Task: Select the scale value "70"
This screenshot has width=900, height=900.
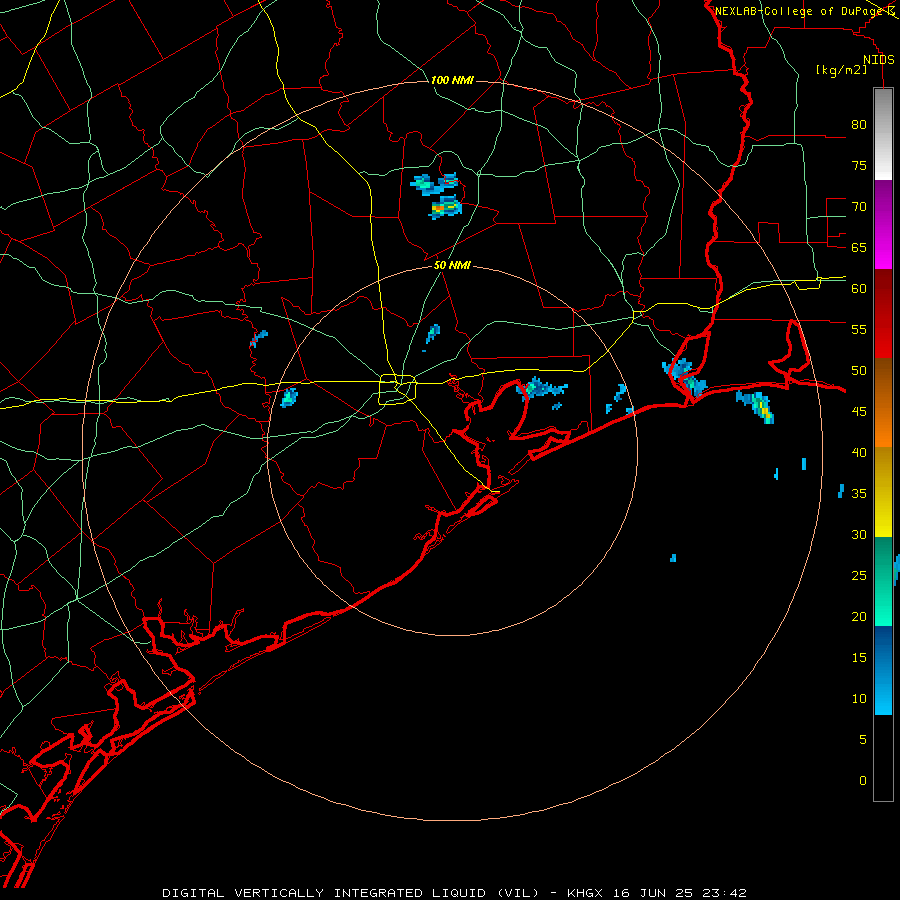Action: point(859,207)
